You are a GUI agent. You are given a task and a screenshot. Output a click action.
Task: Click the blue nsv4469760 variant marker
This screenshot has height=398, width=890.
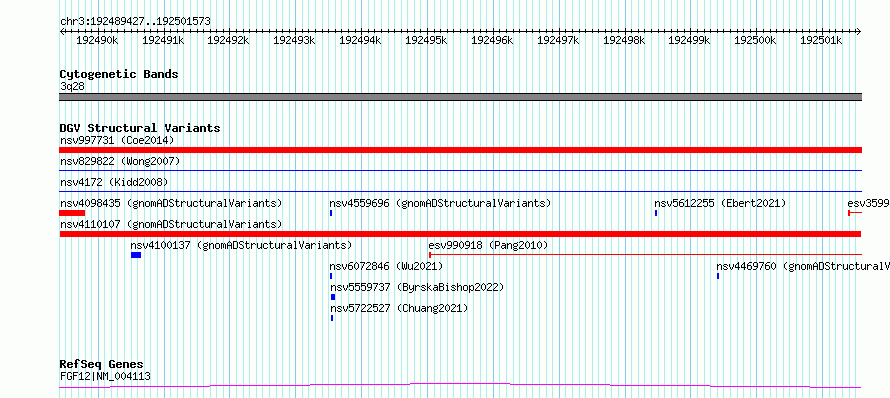coord(717,276)
